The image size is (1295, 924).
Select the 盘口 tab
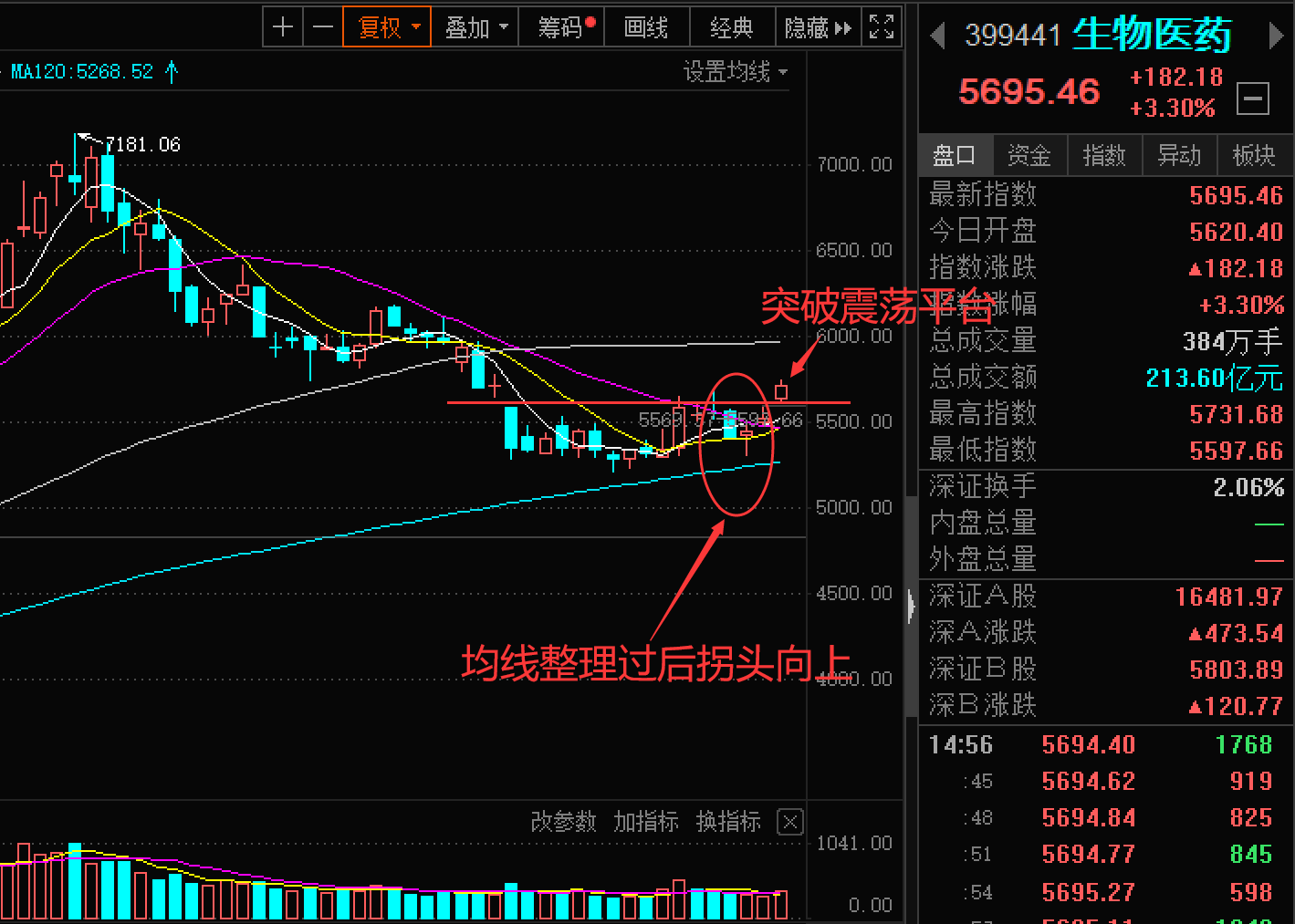click(955, 156)
